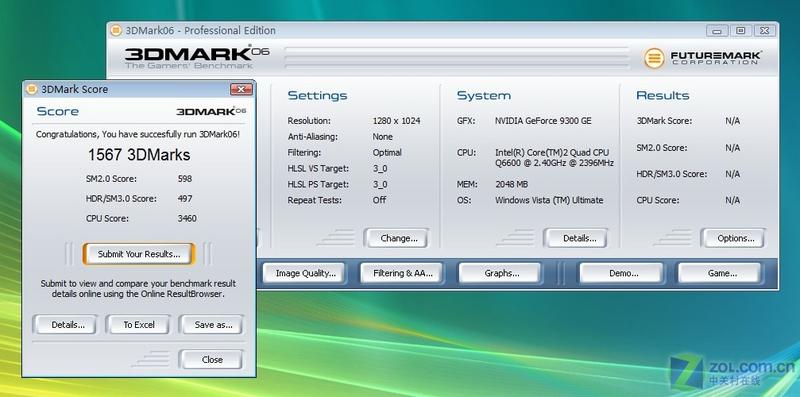800x397 pixels.
Task: Click Filtering value Optimal
Action: click(387, 153)
